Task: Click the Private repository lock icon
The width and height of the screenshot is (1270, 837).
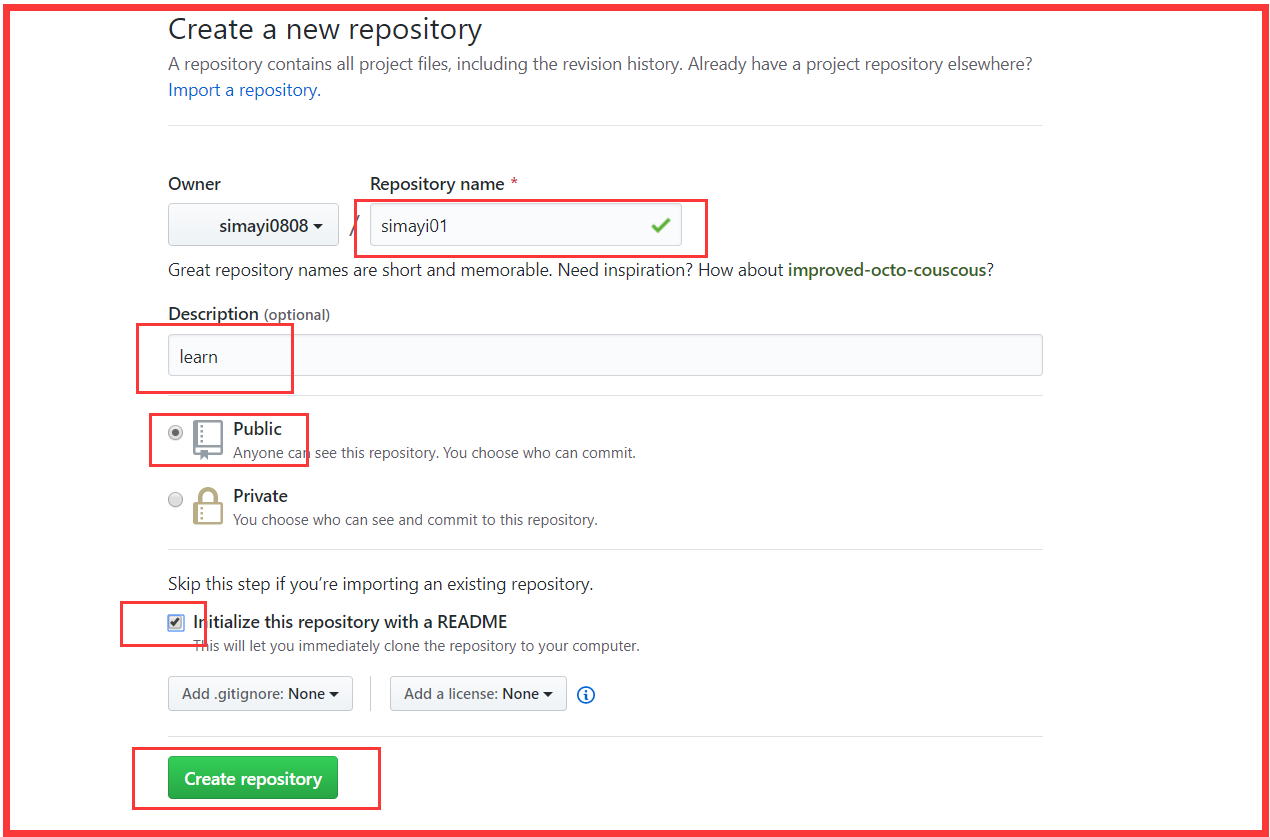Action: click(x=208, y=505)
